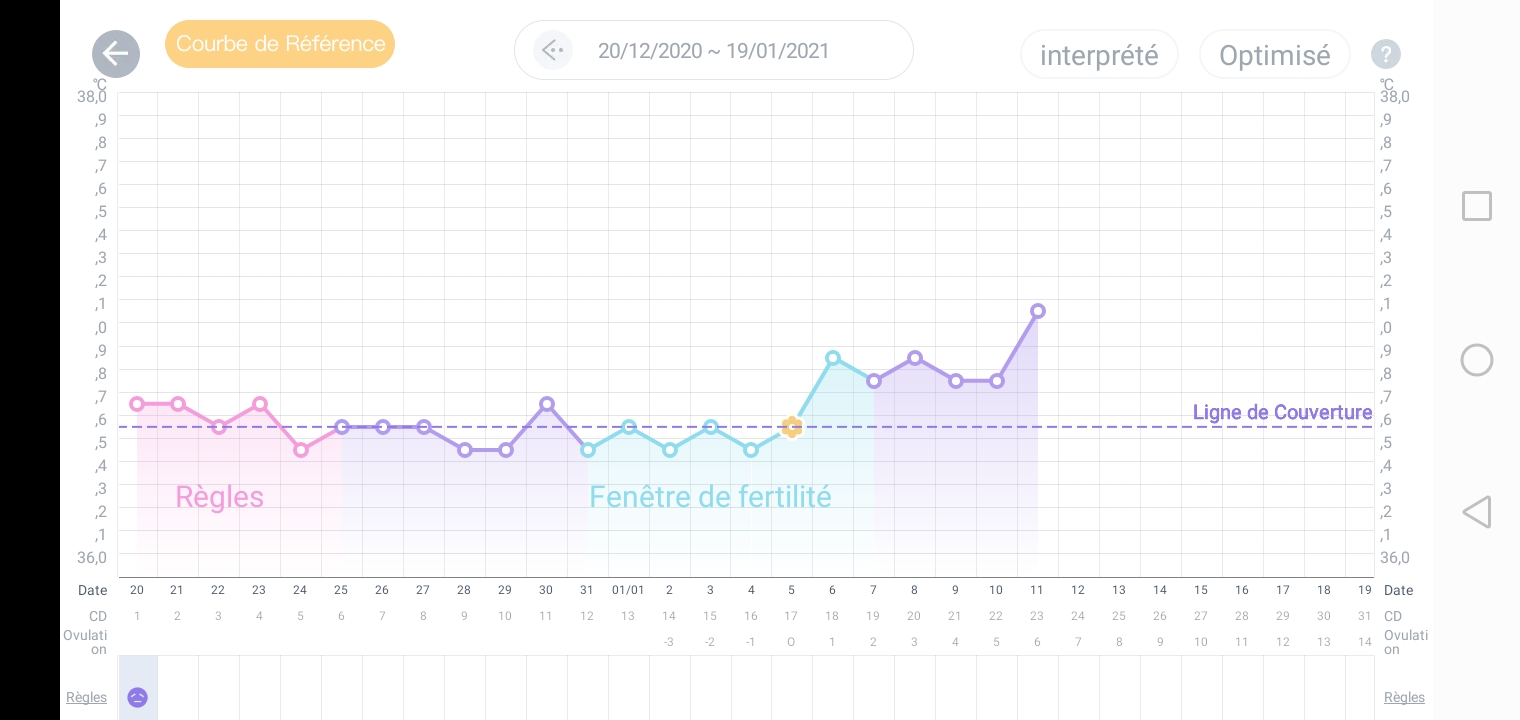Viewport: 1520px width, 720px height.
Task: Select the temperature point on Dec 20
Action: pos(137,404)
